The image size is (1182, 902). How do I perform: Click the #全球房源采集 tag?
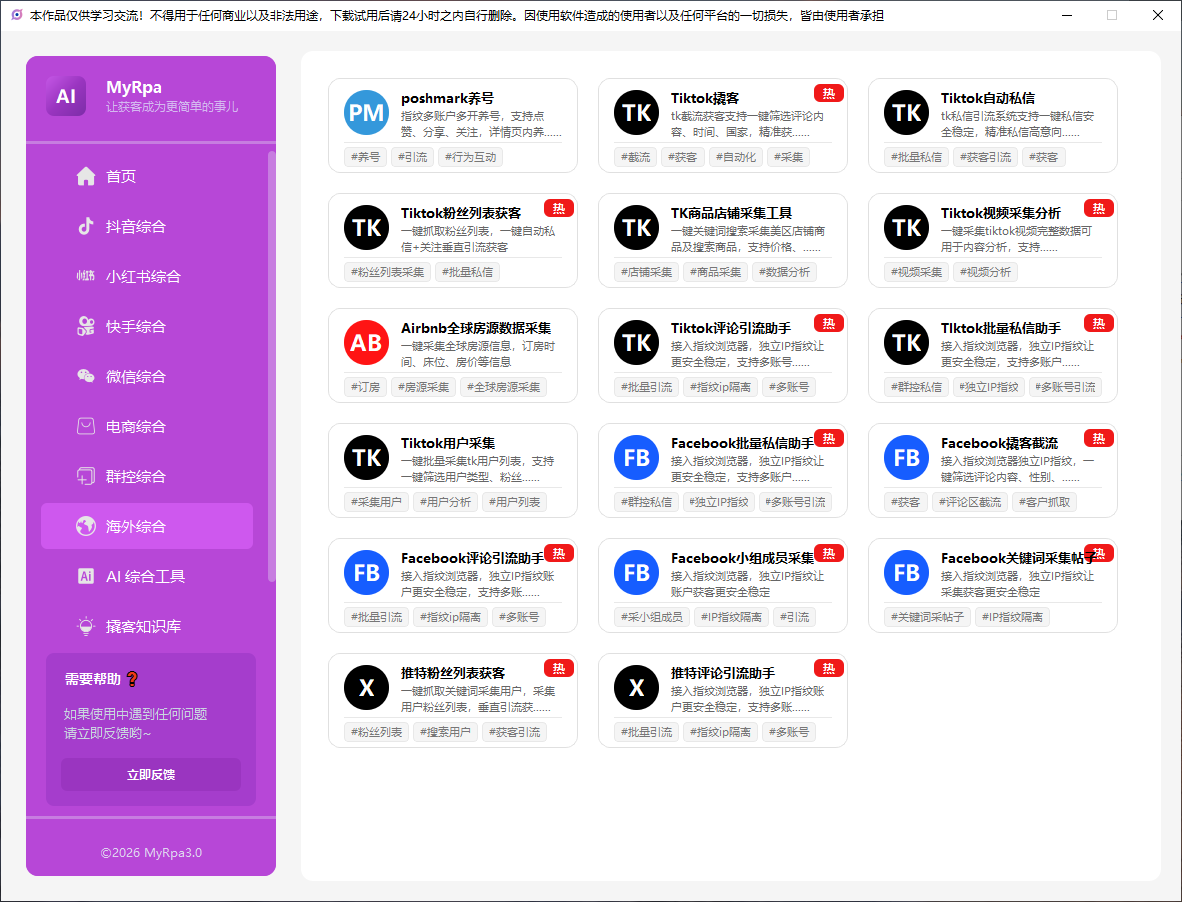click(504, 387)
